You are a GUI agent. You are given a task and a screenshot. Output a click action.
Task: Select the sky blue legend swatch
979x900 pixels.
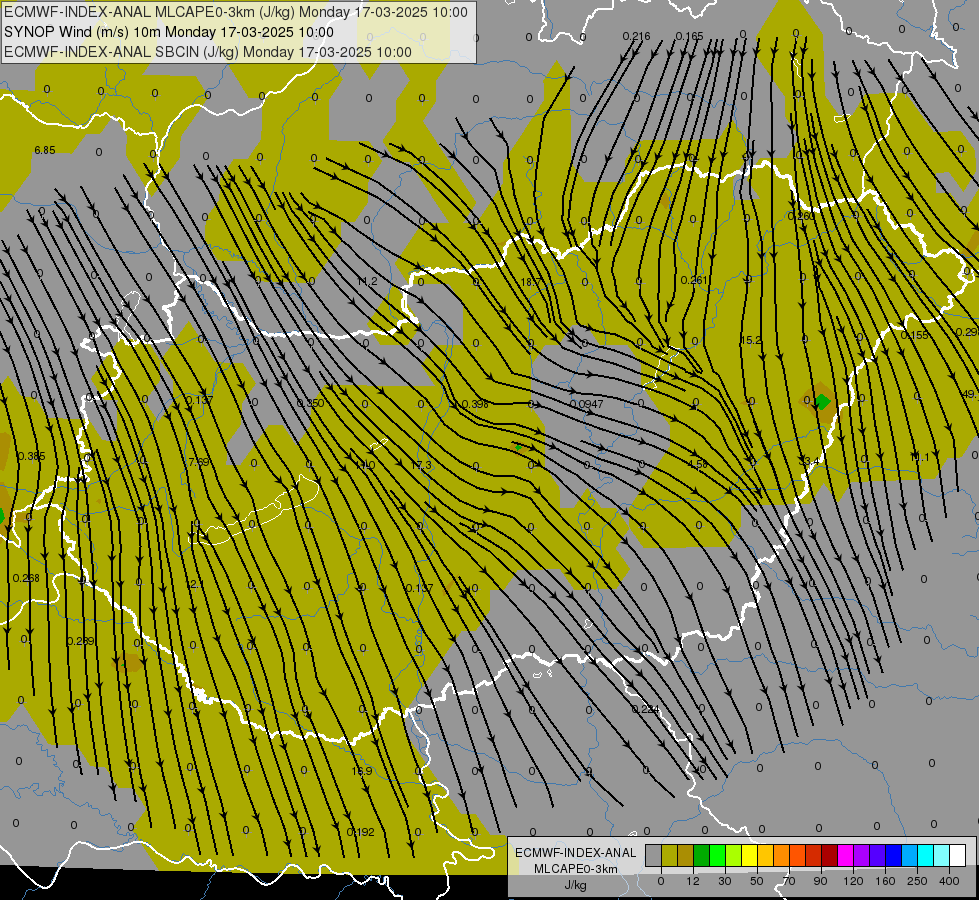910,855
